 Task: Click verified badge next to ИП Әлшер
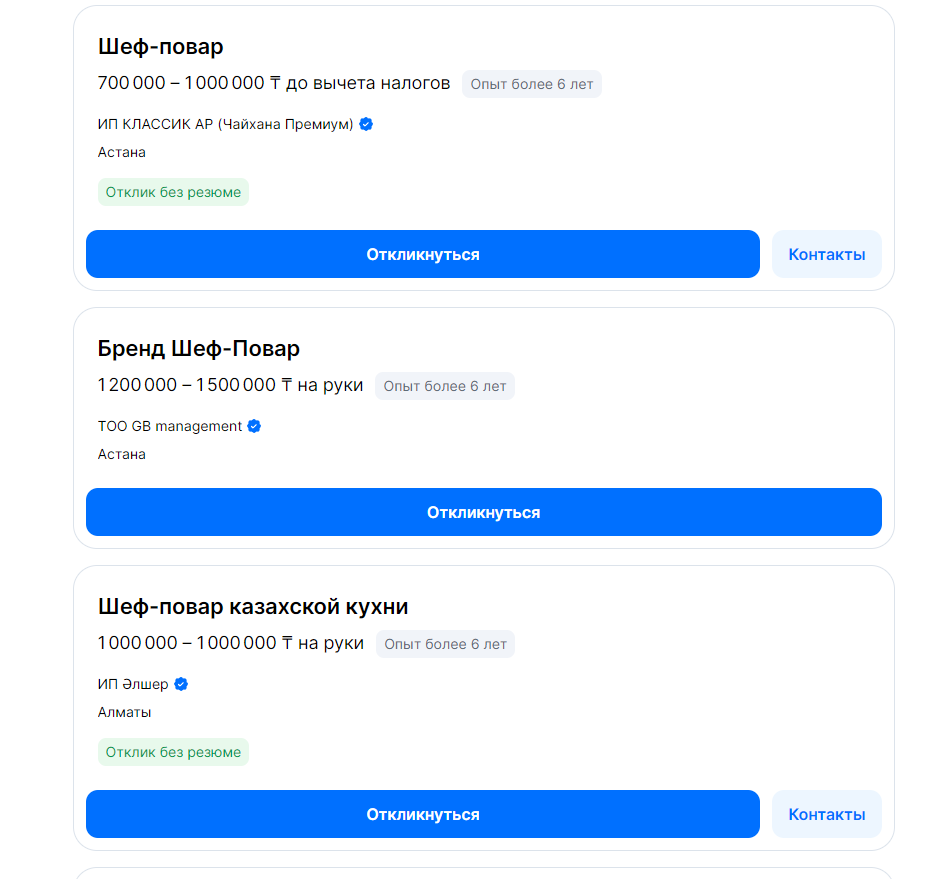(182, 684)
